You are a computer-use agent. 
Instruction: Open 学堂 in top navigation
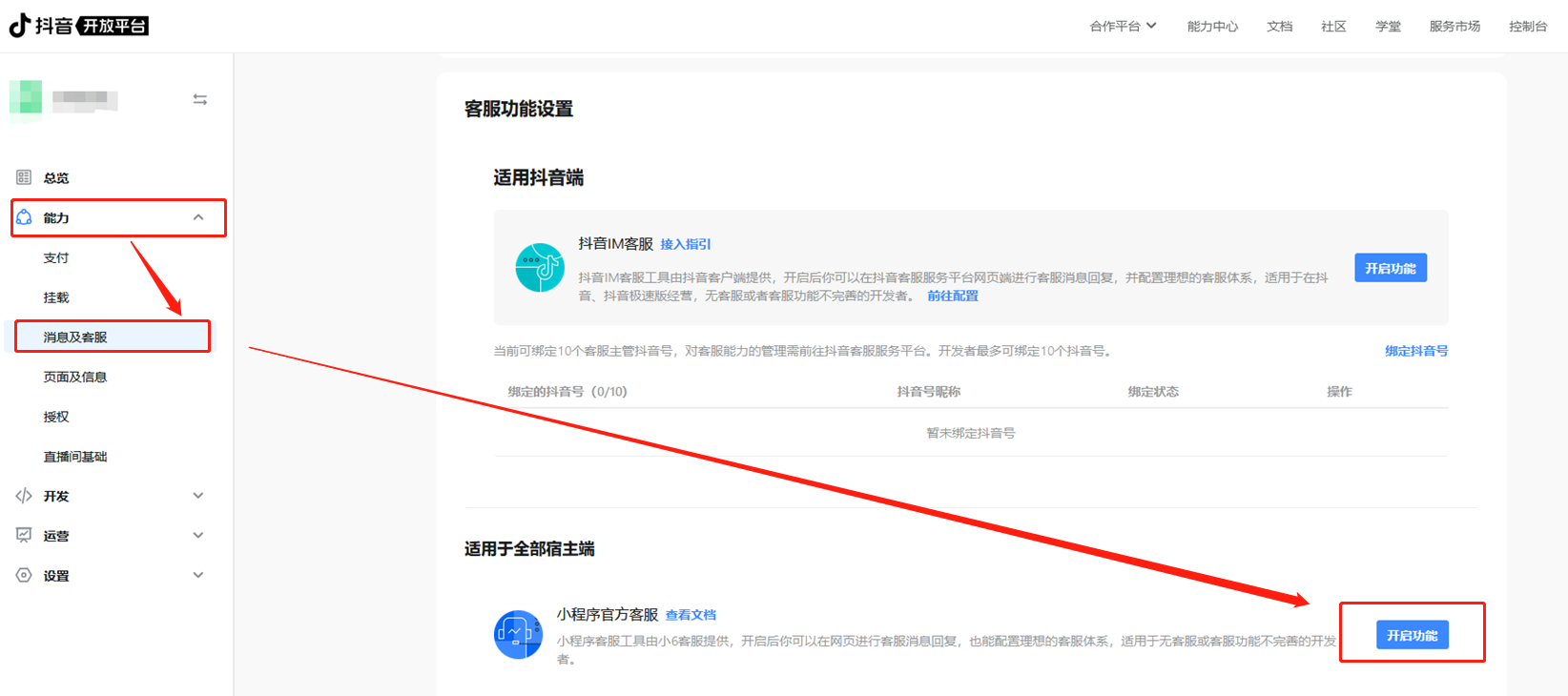1388,26
